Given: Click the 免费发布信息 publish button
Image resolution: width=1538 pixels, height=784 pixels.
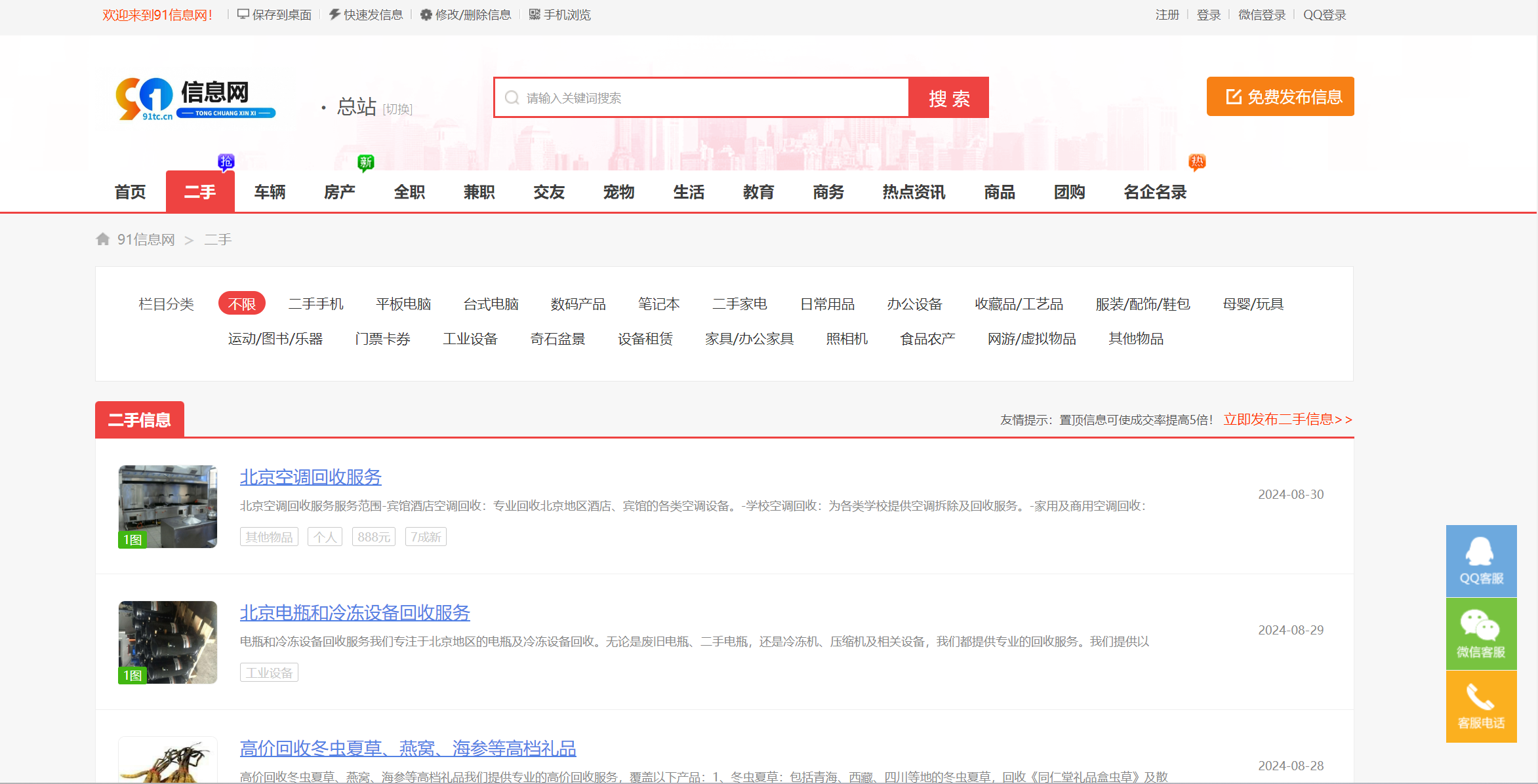Looking at the screenshot, I should pyautogui.click(x=1280, y=96).
